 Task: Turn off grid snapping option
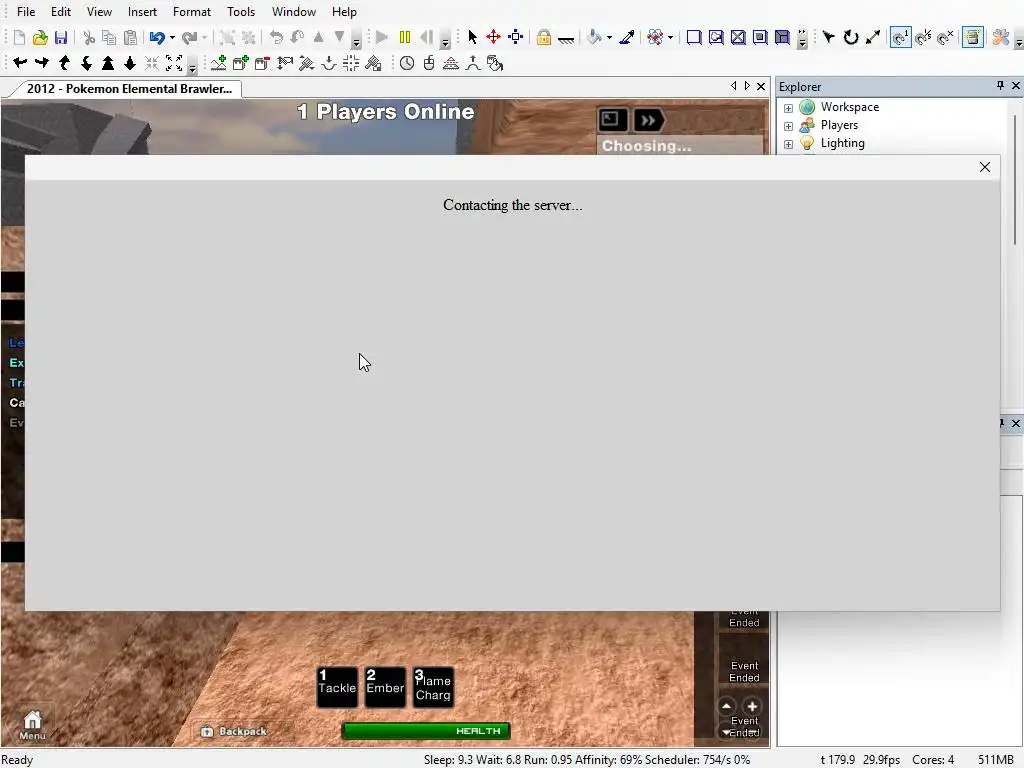coord(945,37)
